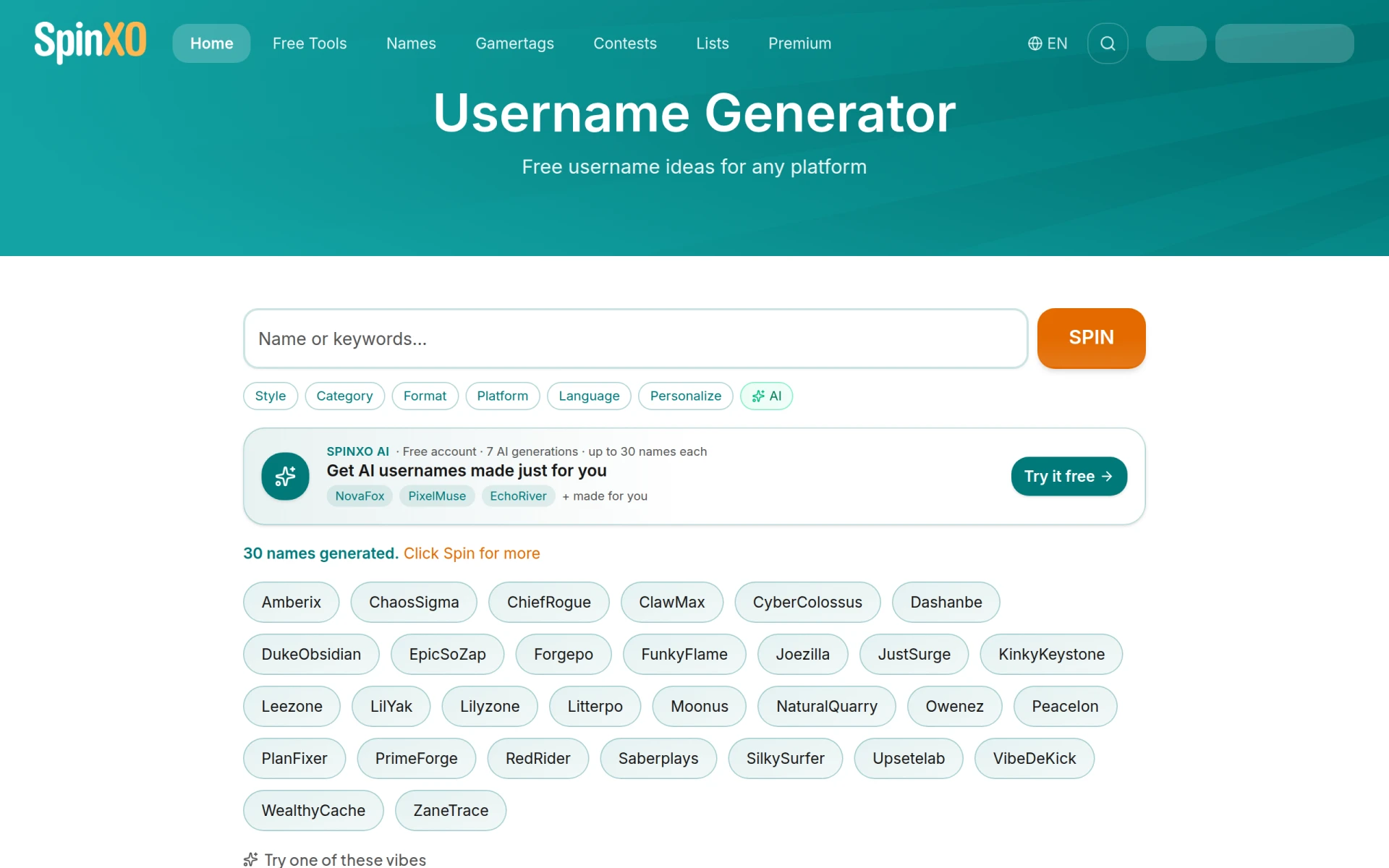Click the orange SPIN button
1389x868 pixels.
pyautogui.click(x=1091, y=338)
